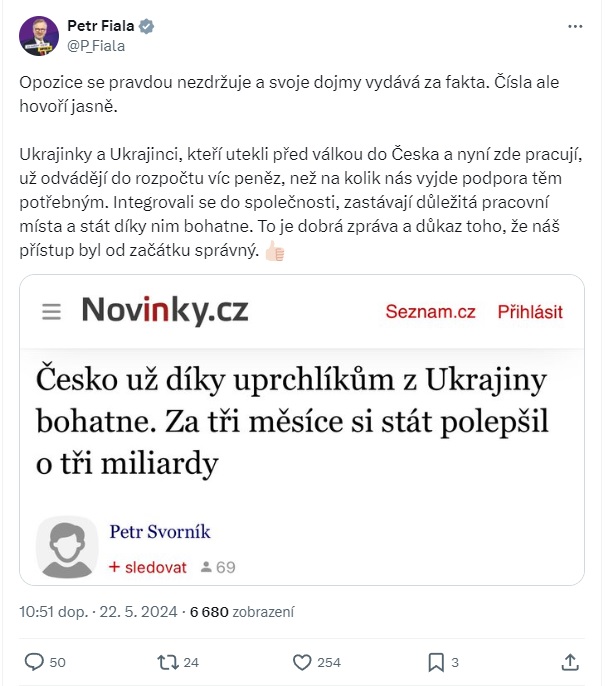Click the Novinky.cz logo

click(165, 310)
